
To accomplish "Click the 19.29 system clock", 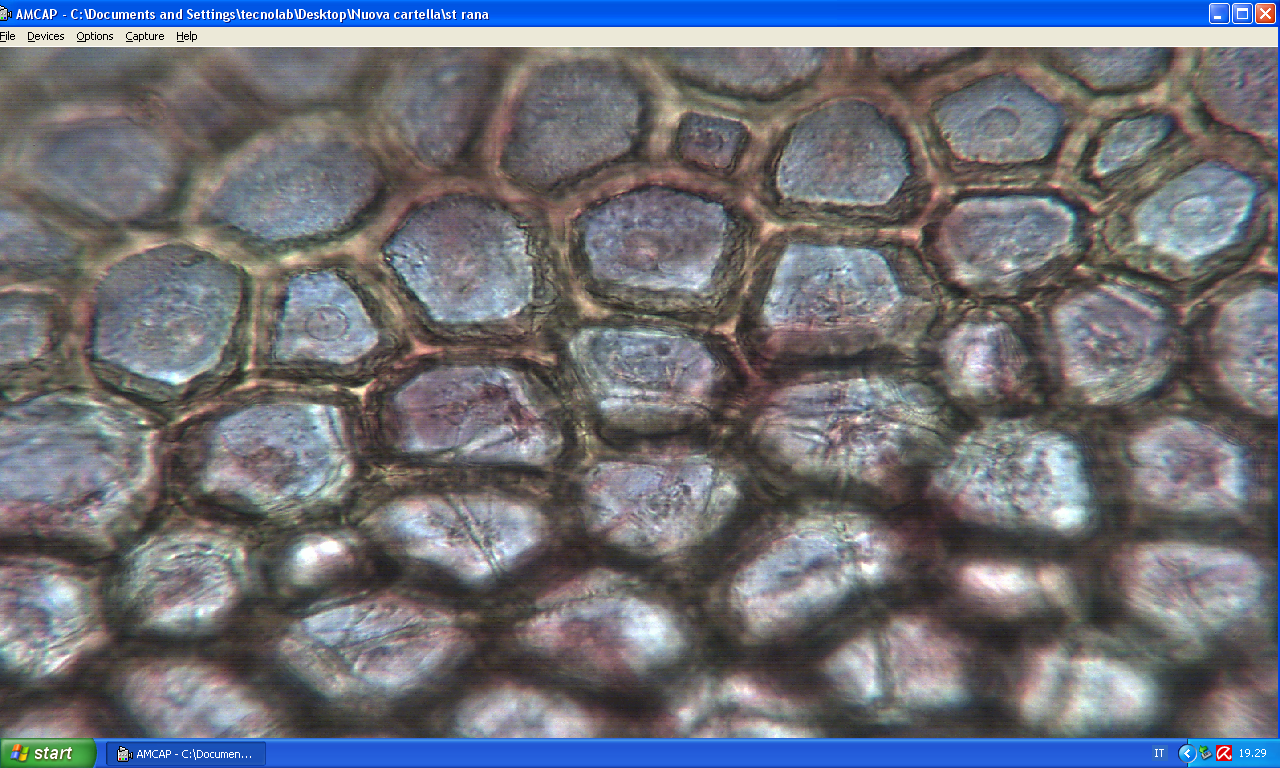I will [x=1252, y=754].
